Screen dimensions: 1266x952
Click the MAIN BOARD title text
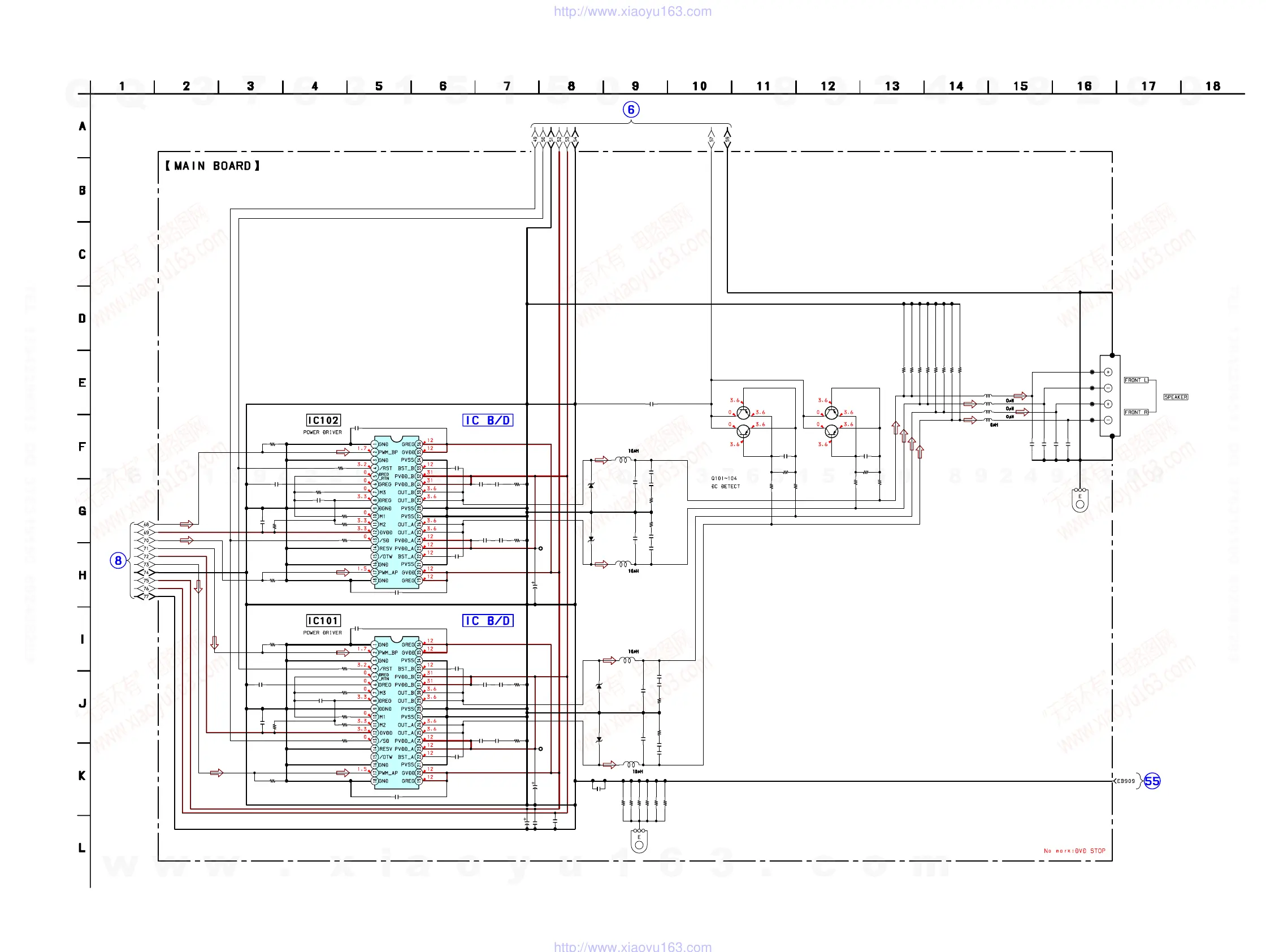213,166
